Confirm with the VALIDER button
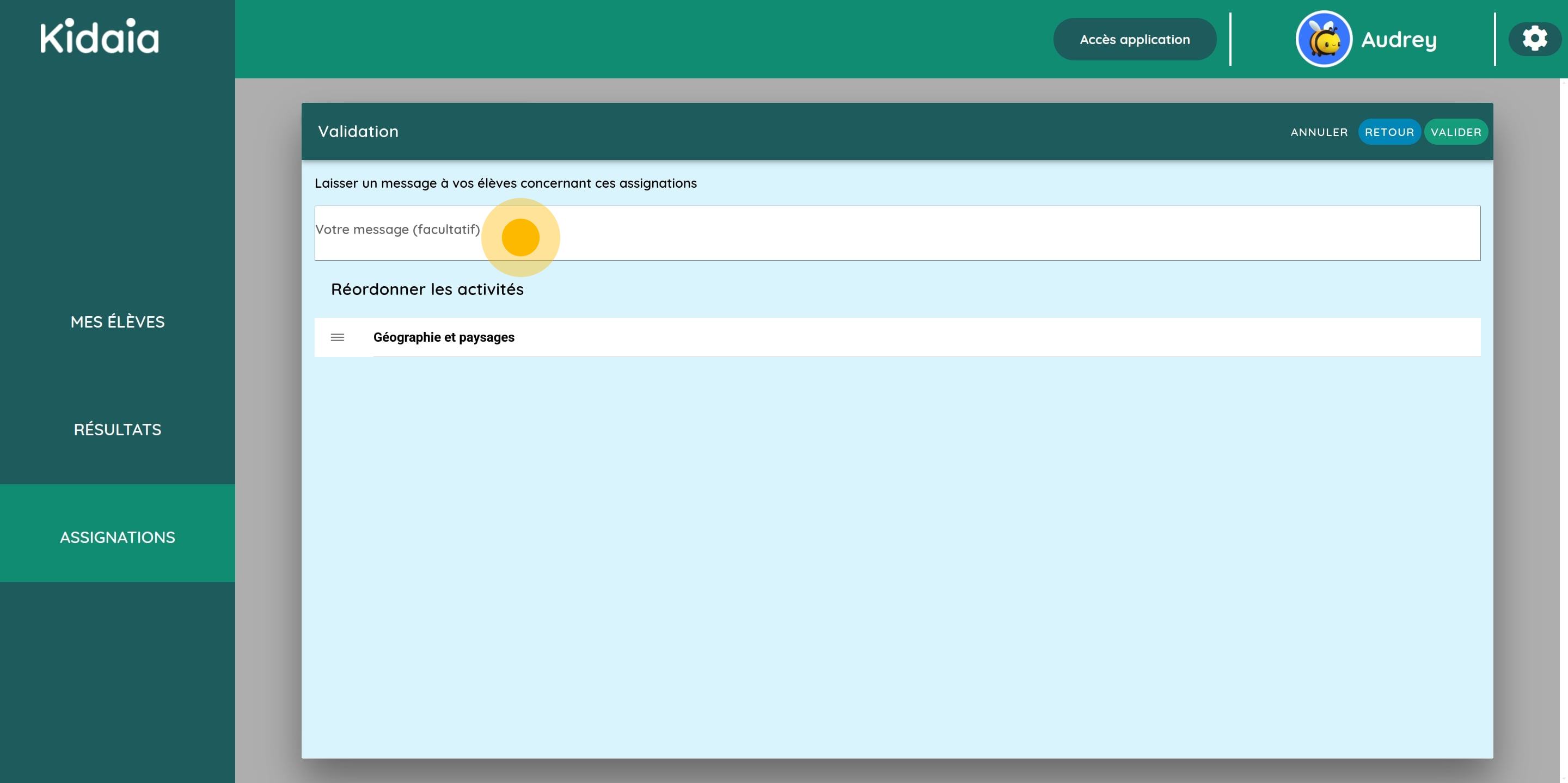The height and width of the screenshot is (783, 1568). [x=1455, y=132]
